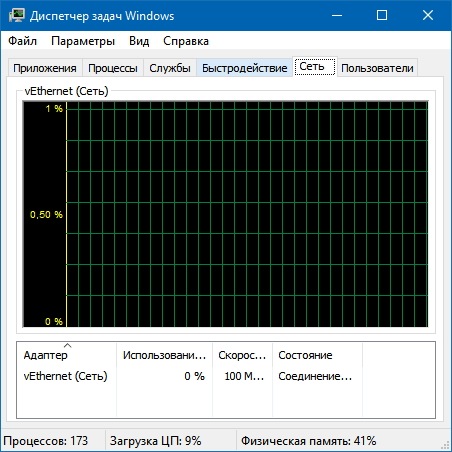Open the Файл menu
Screen dimensions: 452x452
coord(22,41)
